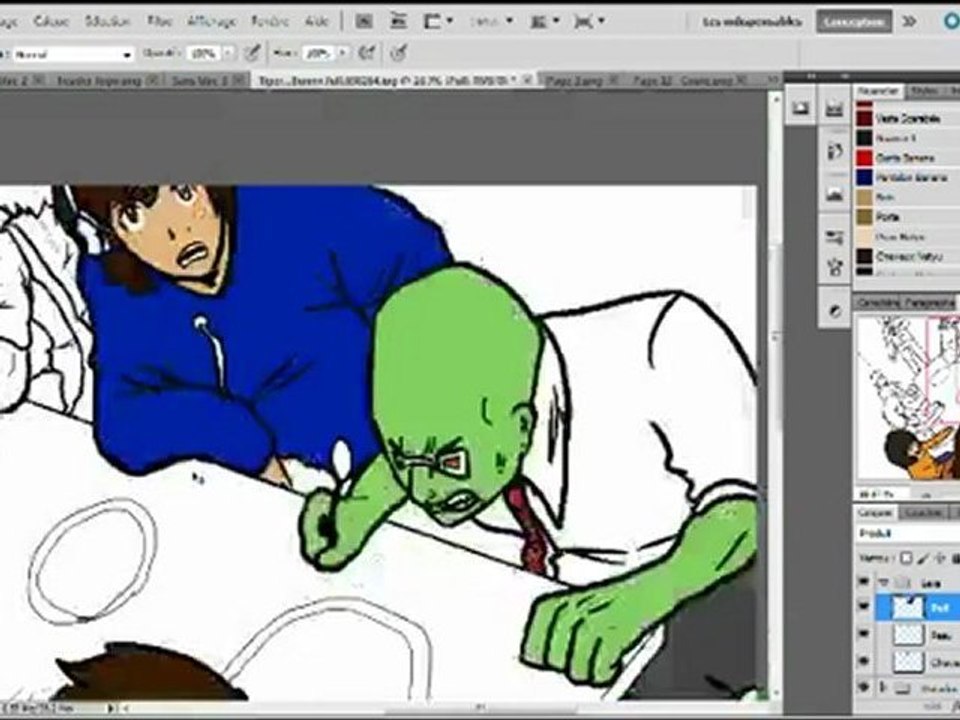Switch to Les indispensables workspace
The width and height of the screenshot is (960, 720).
pos(752,22)
